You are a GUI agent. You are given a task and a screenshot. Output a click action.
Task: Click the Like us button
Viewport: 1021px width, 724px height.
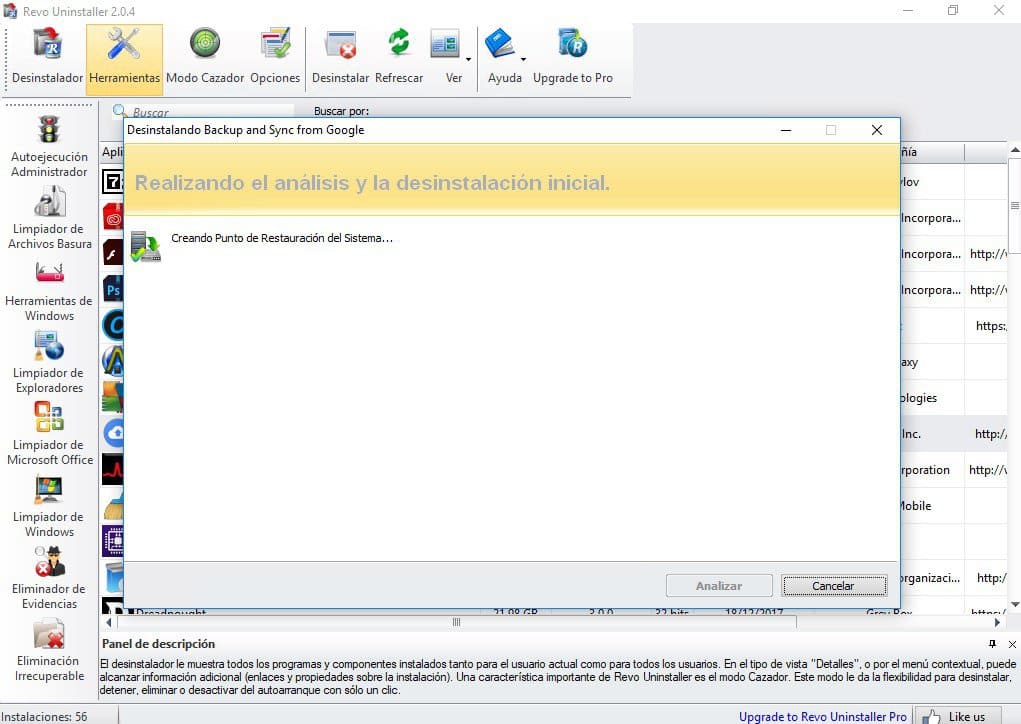(957, 716)
